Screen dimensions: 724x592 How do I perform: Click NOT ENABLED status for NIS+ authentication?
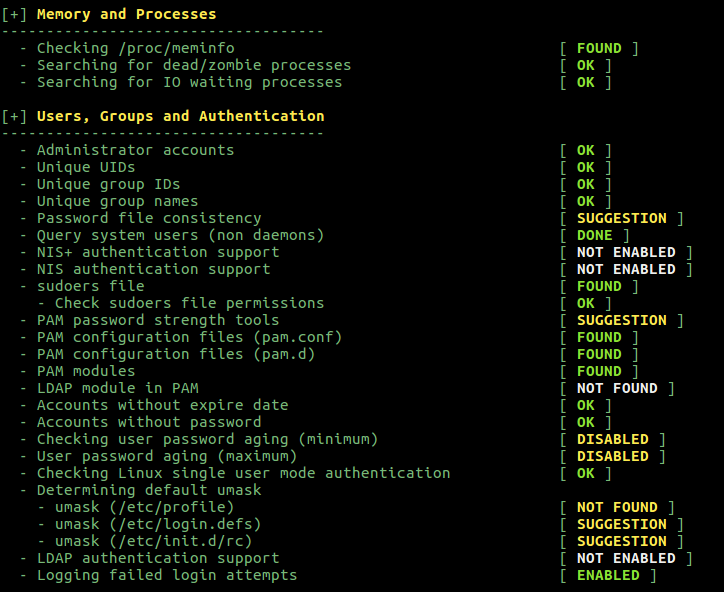coord(626,252)
